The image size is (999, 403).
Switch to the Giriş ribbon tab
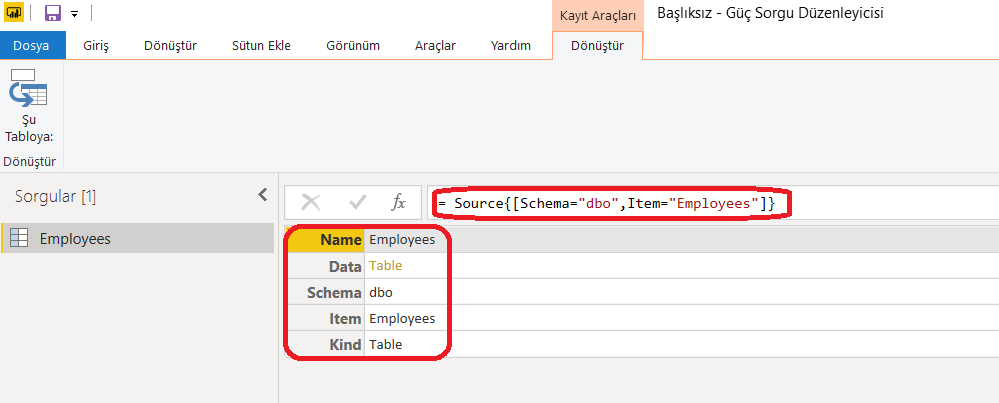[96, 46]
